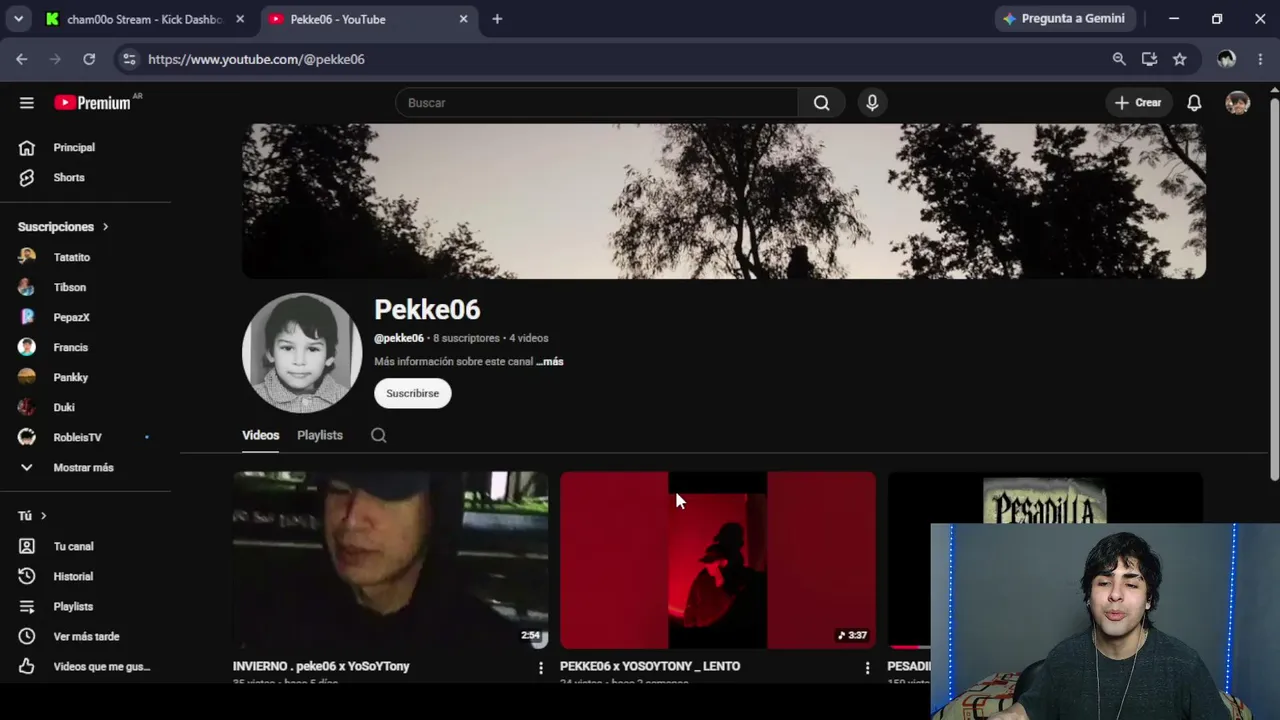Viewport: 1280px width, 720px height.
Task: Open more options for PEKKE06 x YOSOYTONY _ LENTO
Action: coord(867,667)
